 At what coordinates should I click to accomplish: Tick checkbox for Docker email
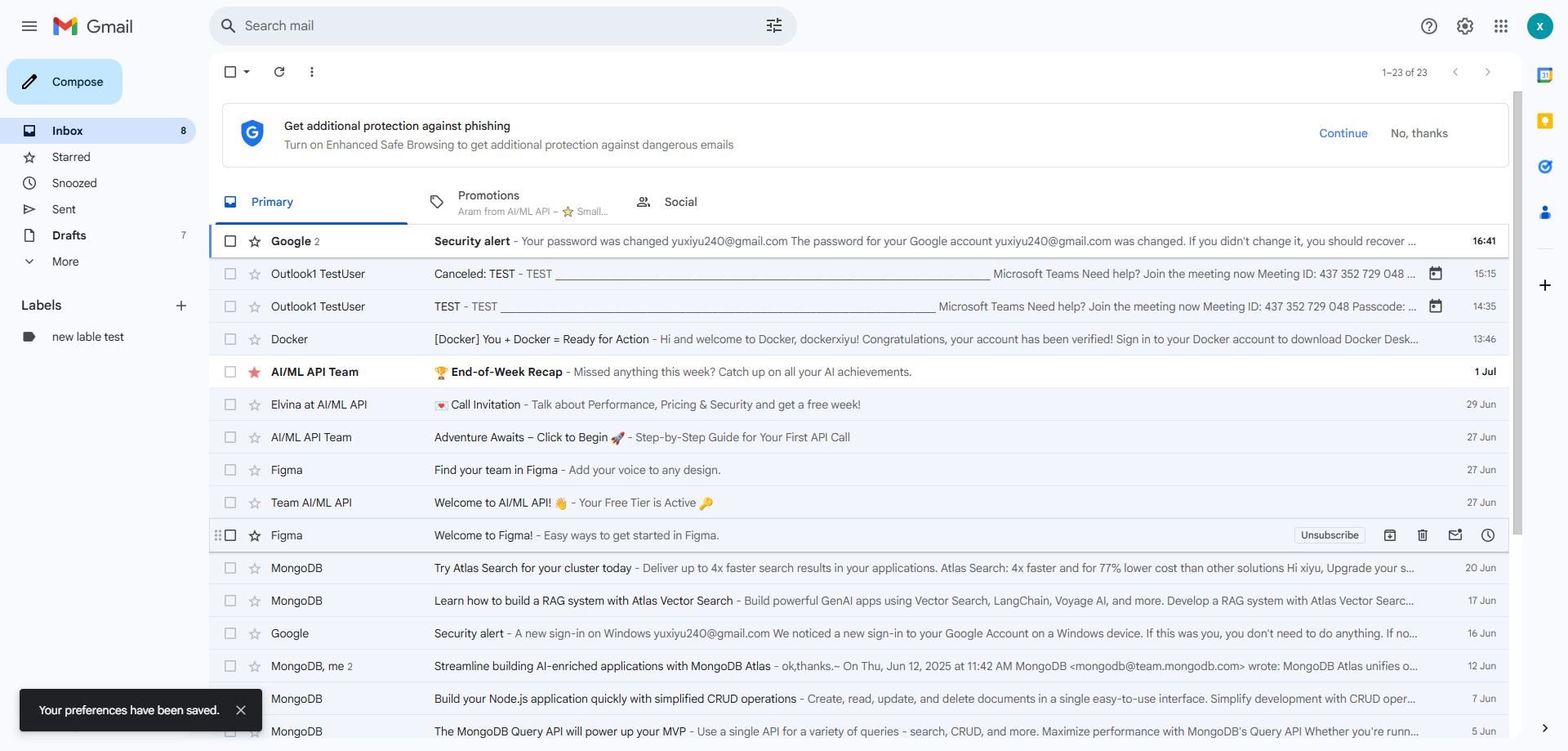click(230, 339)
